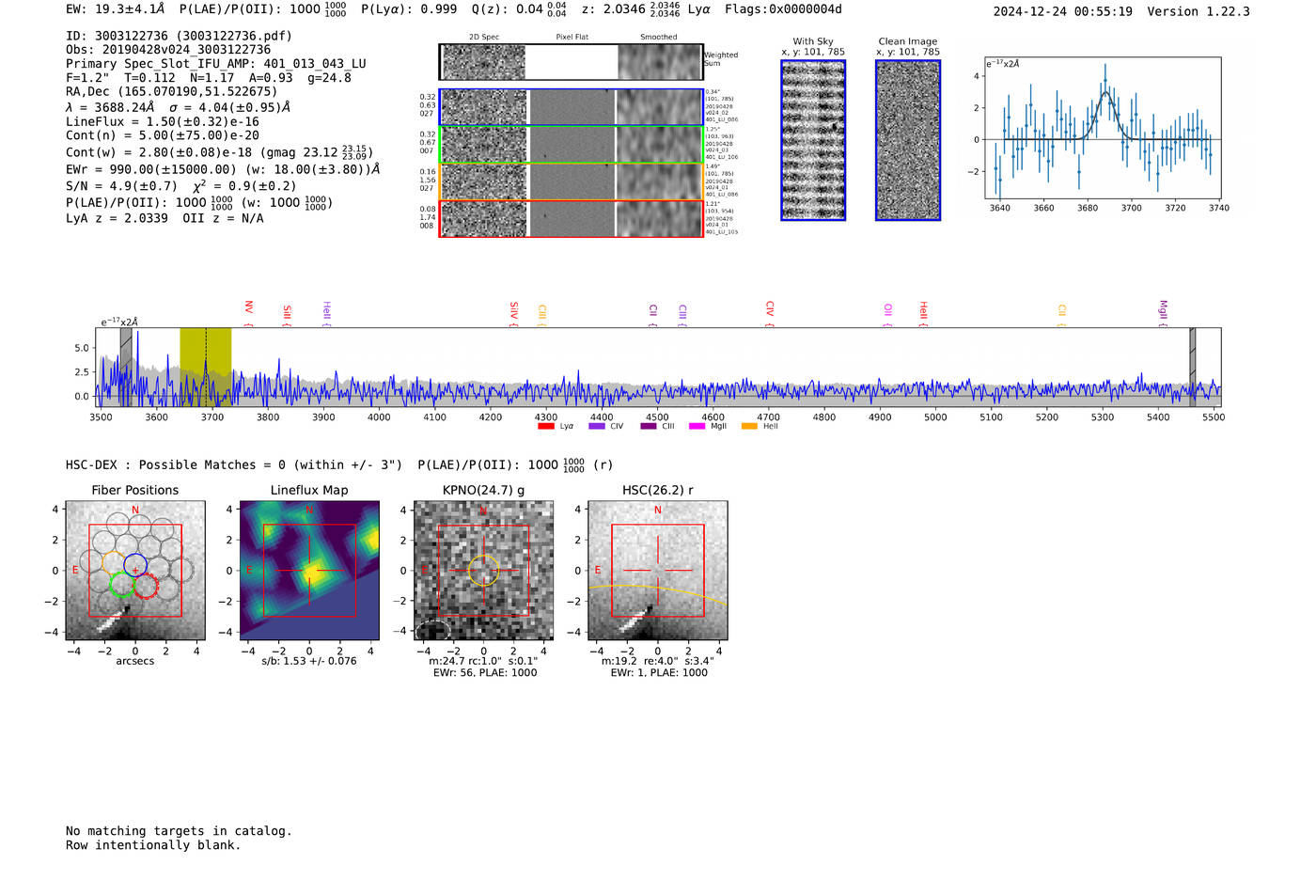Image resolution: width=1316 pixels, height=896 pixels.
Task: Click the yellow highlighted emission region in spectrum
Action: pos(206,368)
